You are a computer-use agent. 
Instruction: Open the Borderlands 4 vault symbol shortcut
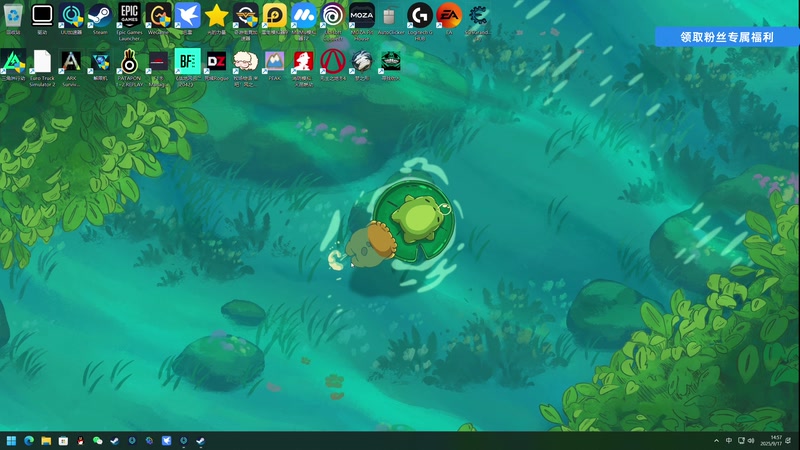(333, 65)
